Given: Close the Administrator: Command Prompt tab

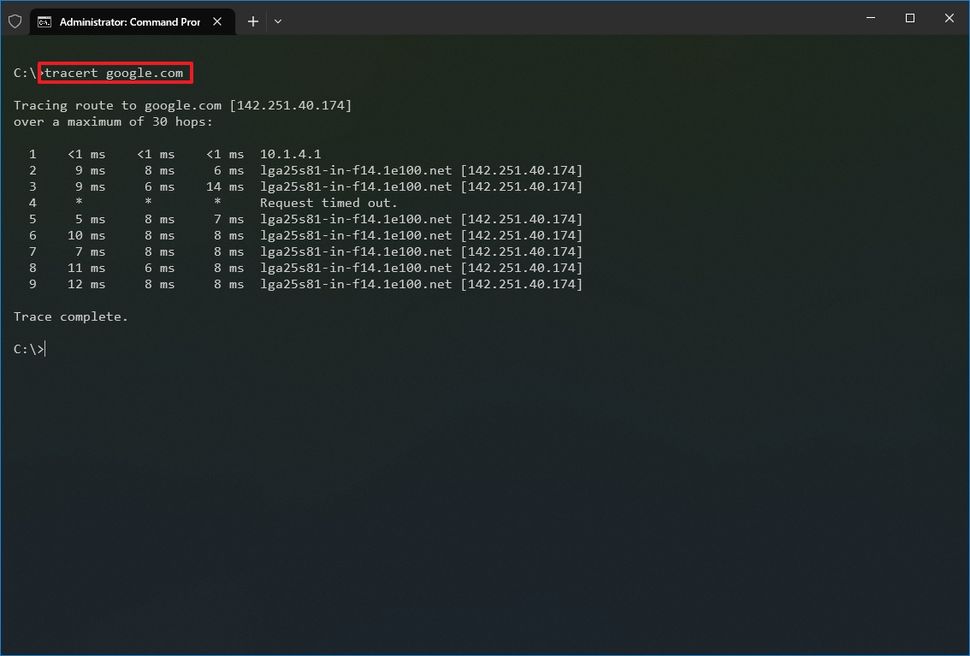Looking at the screenshot, I should click(217, 20).
